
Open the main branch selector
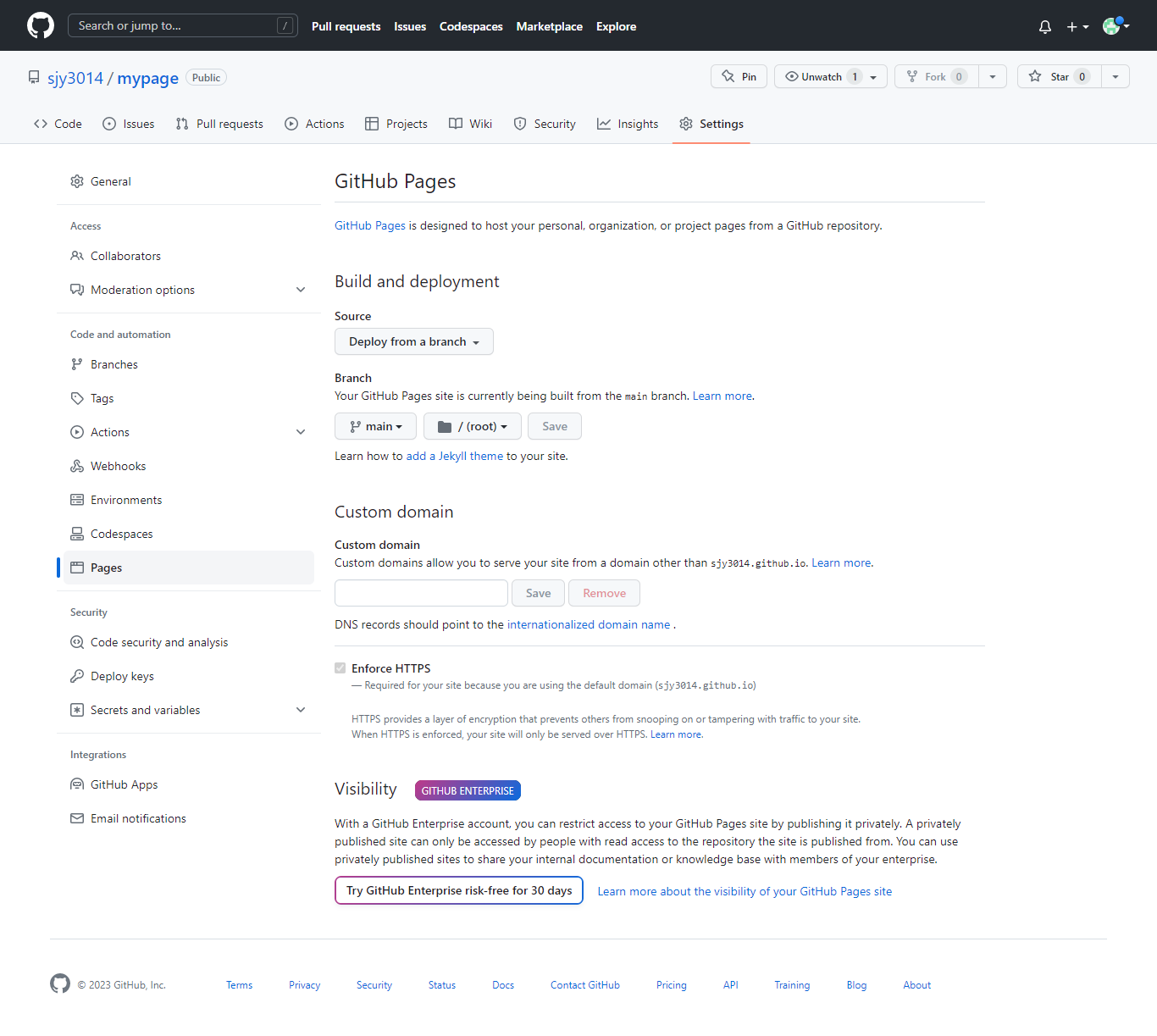pos(375,426)
